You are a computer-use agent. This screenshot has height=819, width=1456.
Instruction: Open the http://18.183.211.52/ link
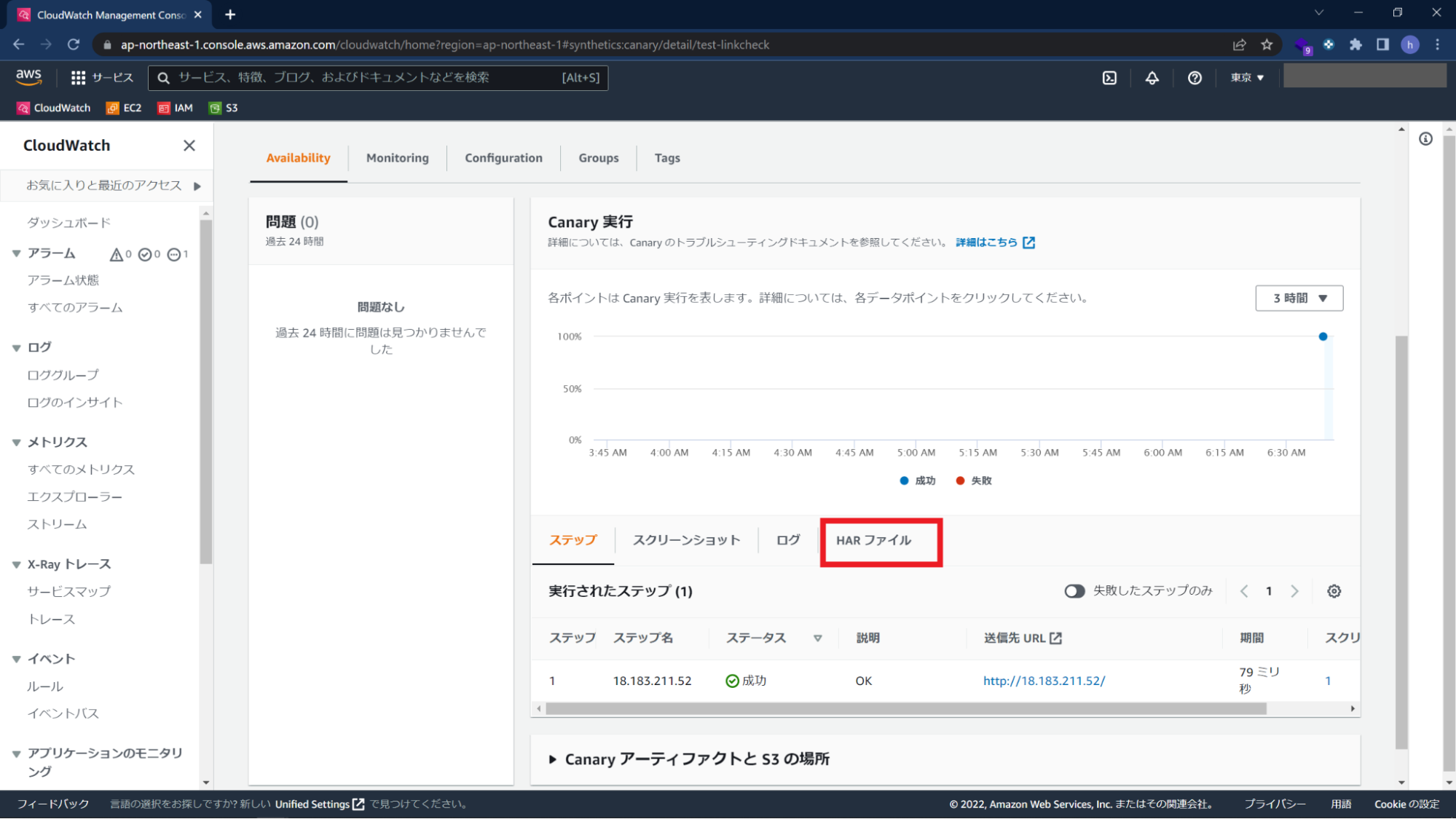pyautogui.click(x=1044, y=681)
